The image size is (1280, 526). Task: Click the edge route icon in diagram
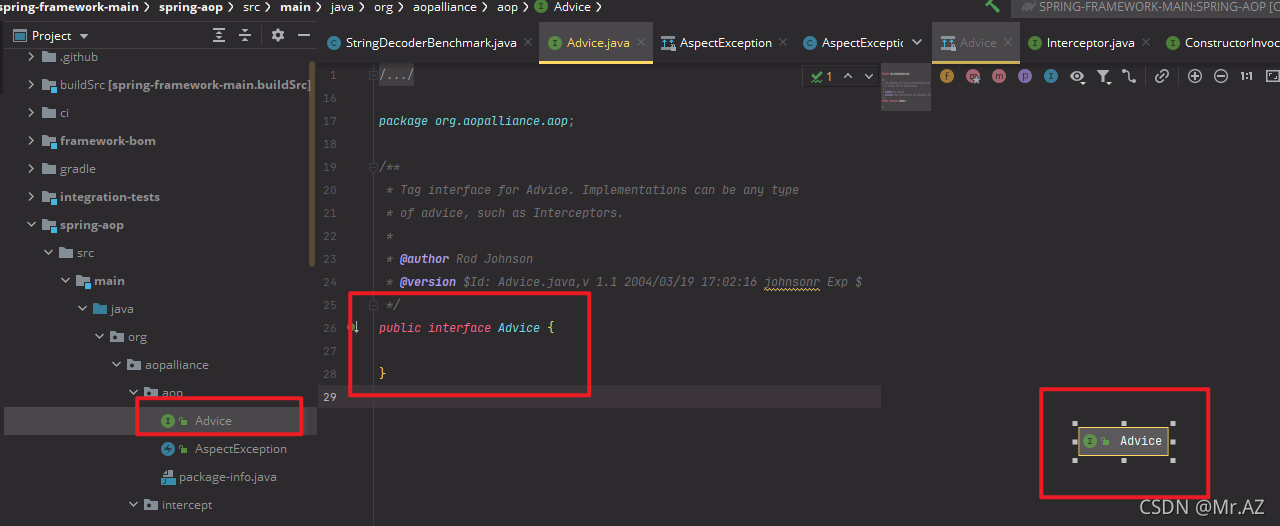pyautogui.click(x=1129, y=76)
